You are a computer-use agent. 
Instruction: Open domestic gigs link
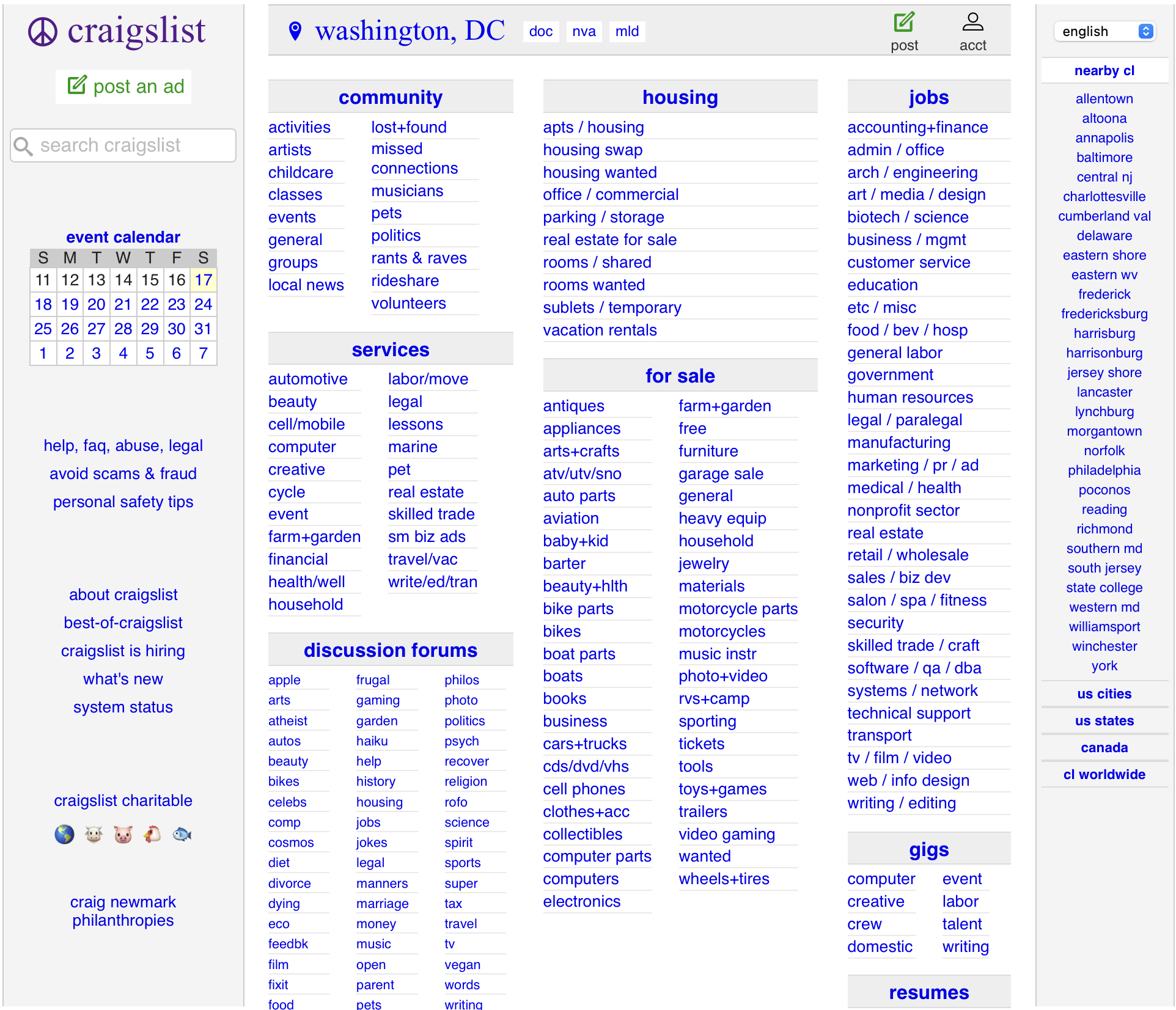[880, 947]
